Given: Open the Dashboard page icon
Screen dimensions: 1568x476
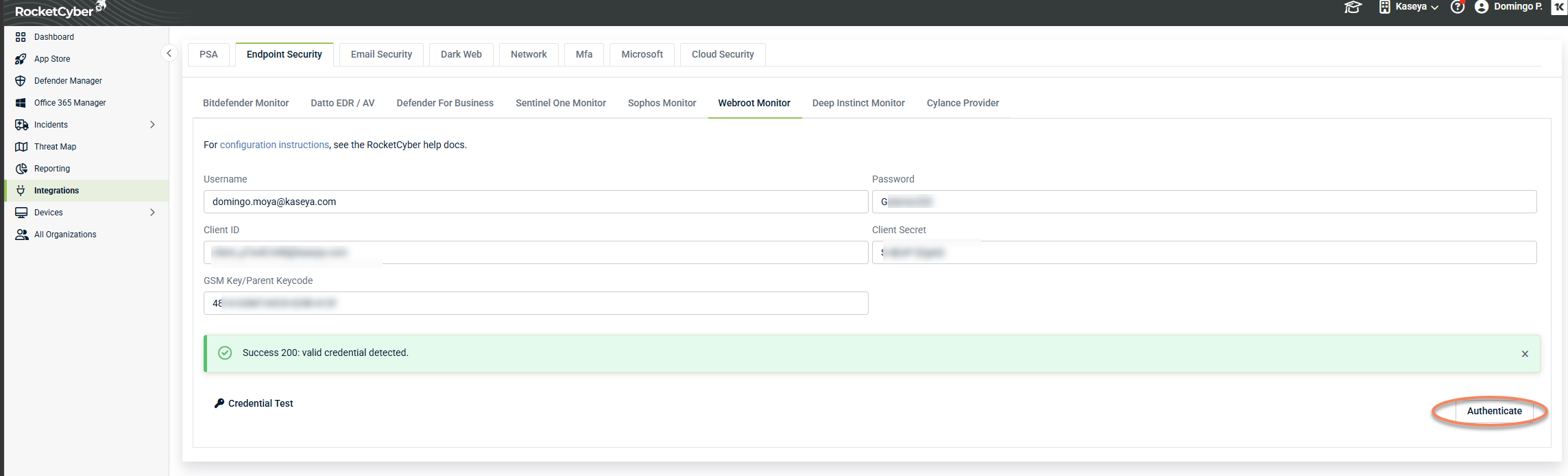Looking at the screenshot, I should click(21, 37).
